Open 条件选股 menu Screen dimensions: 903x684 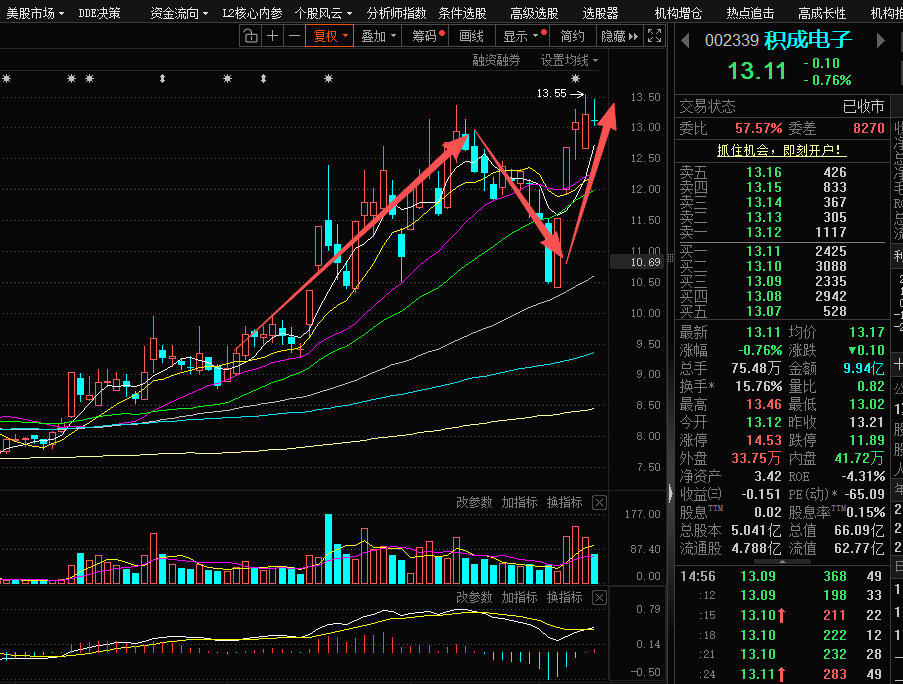click(462, 13)
